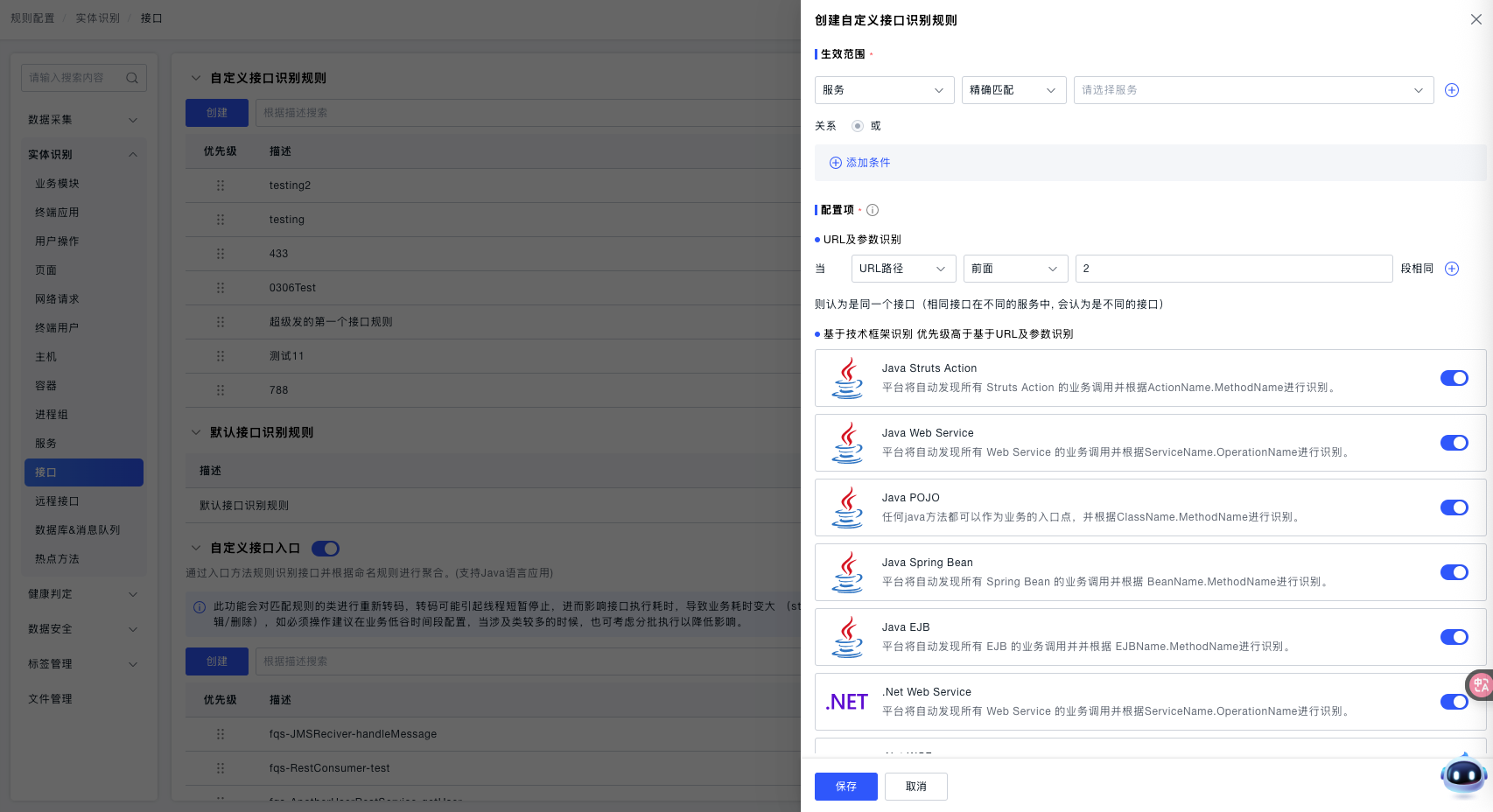
Task: Expand the URL路径 dropdown
Action: (x=903, y=269)
